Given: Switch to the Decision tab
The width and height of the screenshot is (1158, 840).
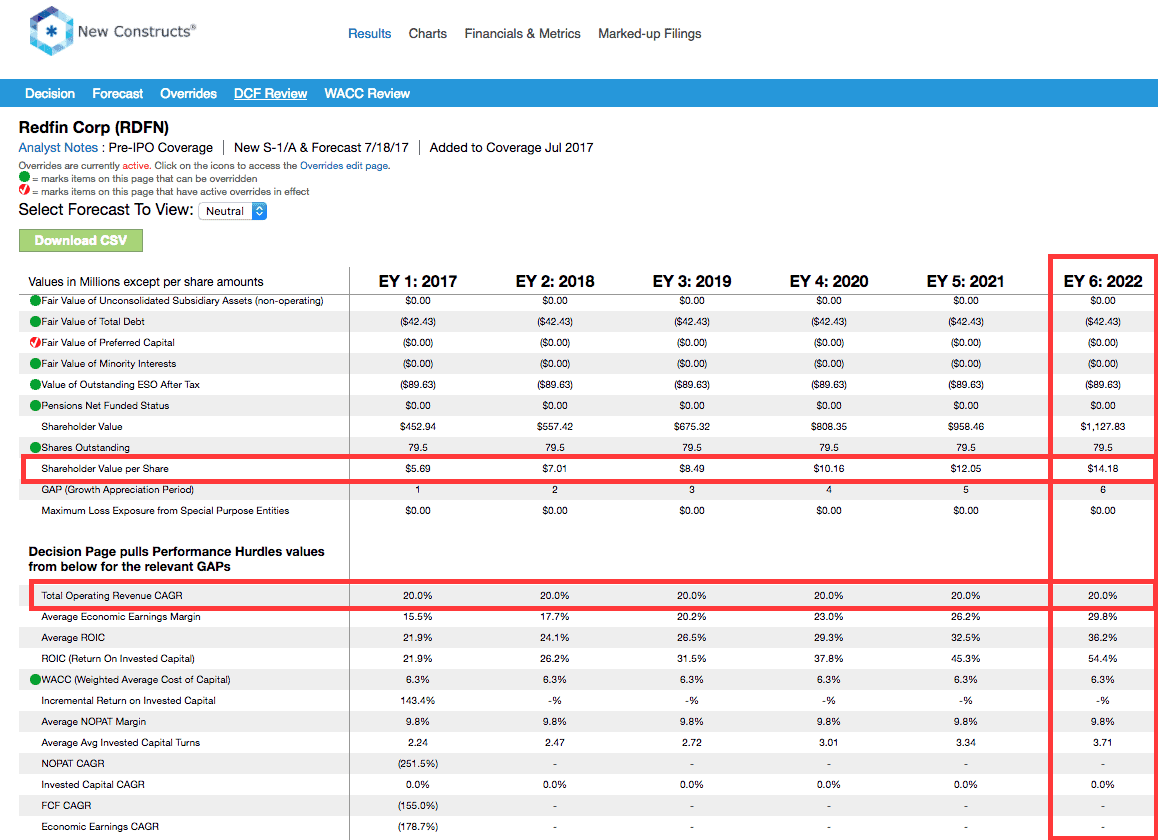Looking at the screenshot, I should coord(49,93).
